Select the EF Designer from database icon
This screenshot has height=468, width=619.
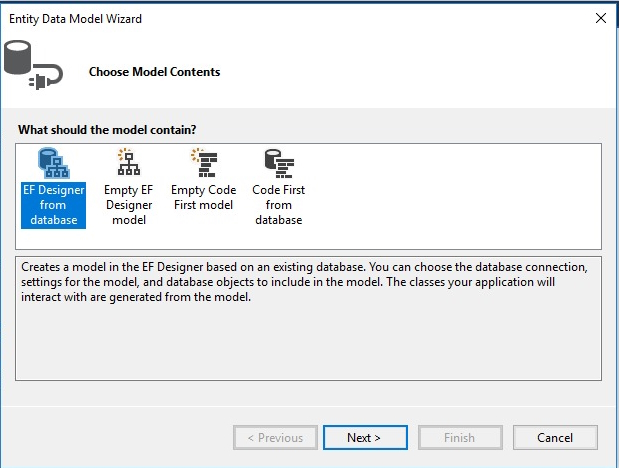coord(53,163)
